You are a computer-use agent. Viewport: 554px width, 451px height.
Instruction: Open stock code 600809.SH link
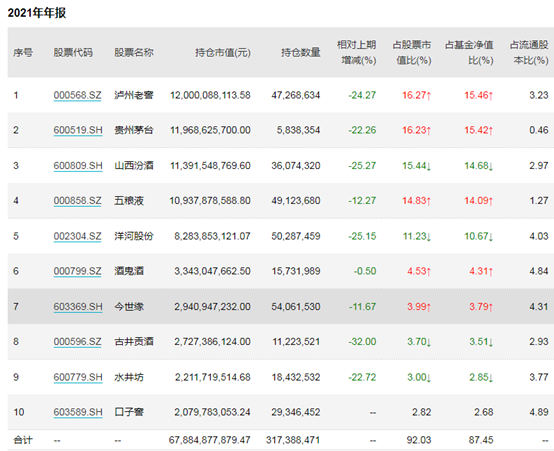(78, 165)
